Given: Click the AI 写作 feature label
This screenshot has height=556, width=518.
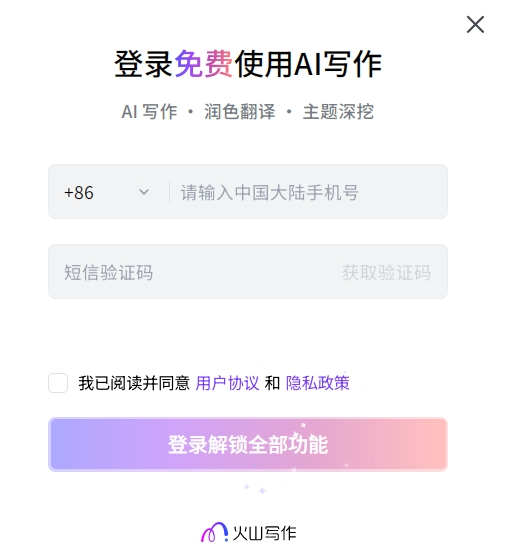Looking at the screenshot, I should point(149,112).
